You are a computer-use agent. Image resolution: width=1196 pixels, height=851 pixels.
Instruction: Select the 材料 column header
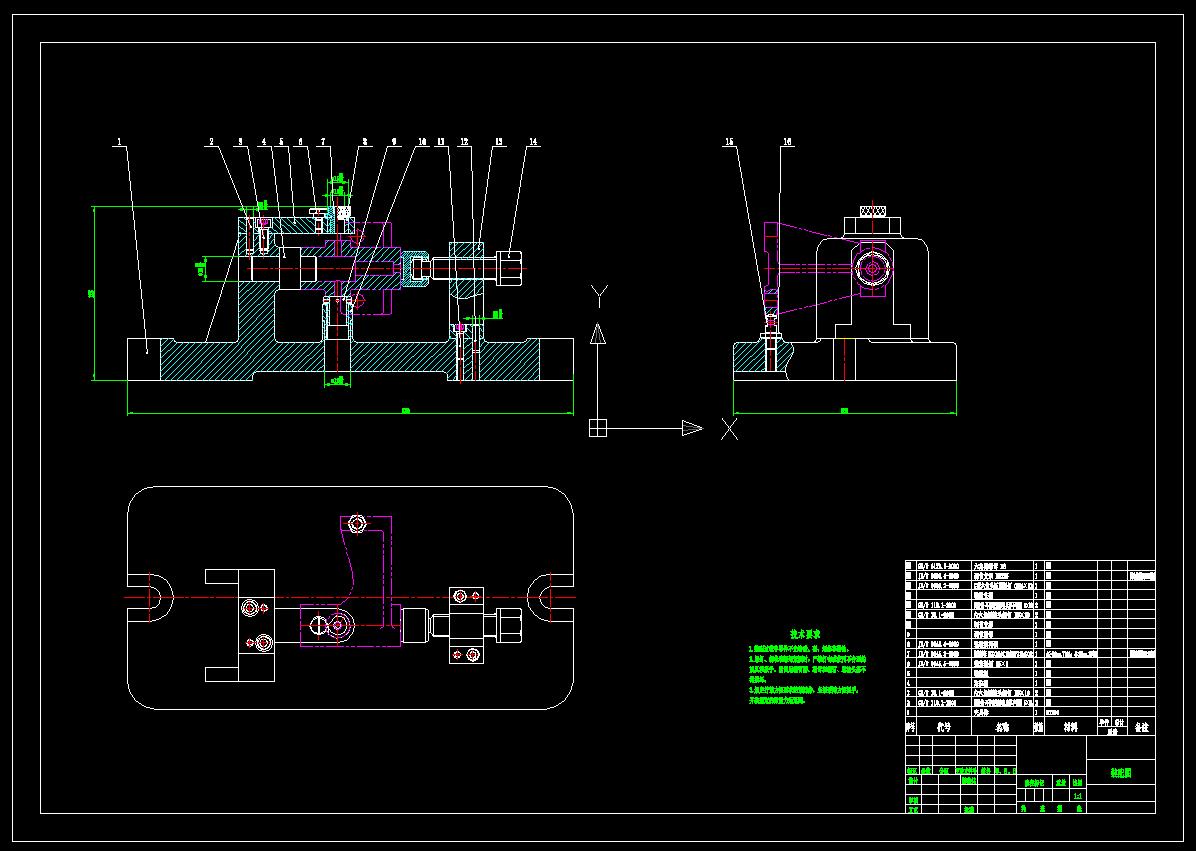pyautogui.click(x=1072, y=727)
